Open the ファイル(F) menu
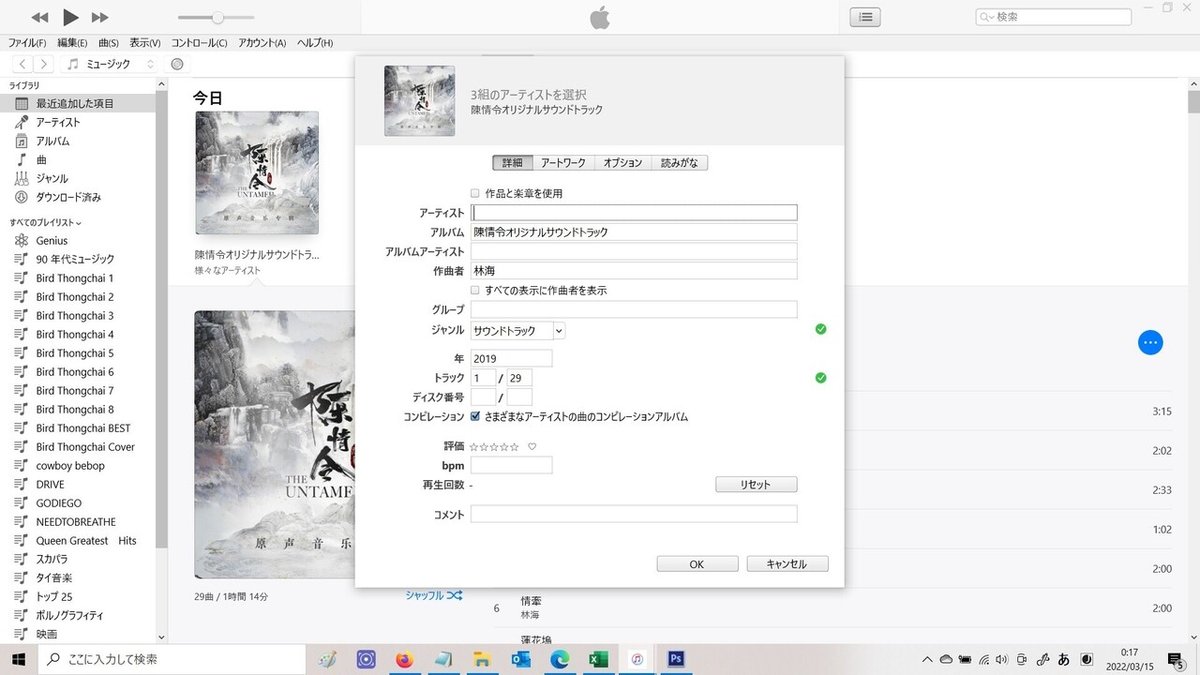 click(x=27, y=43)
